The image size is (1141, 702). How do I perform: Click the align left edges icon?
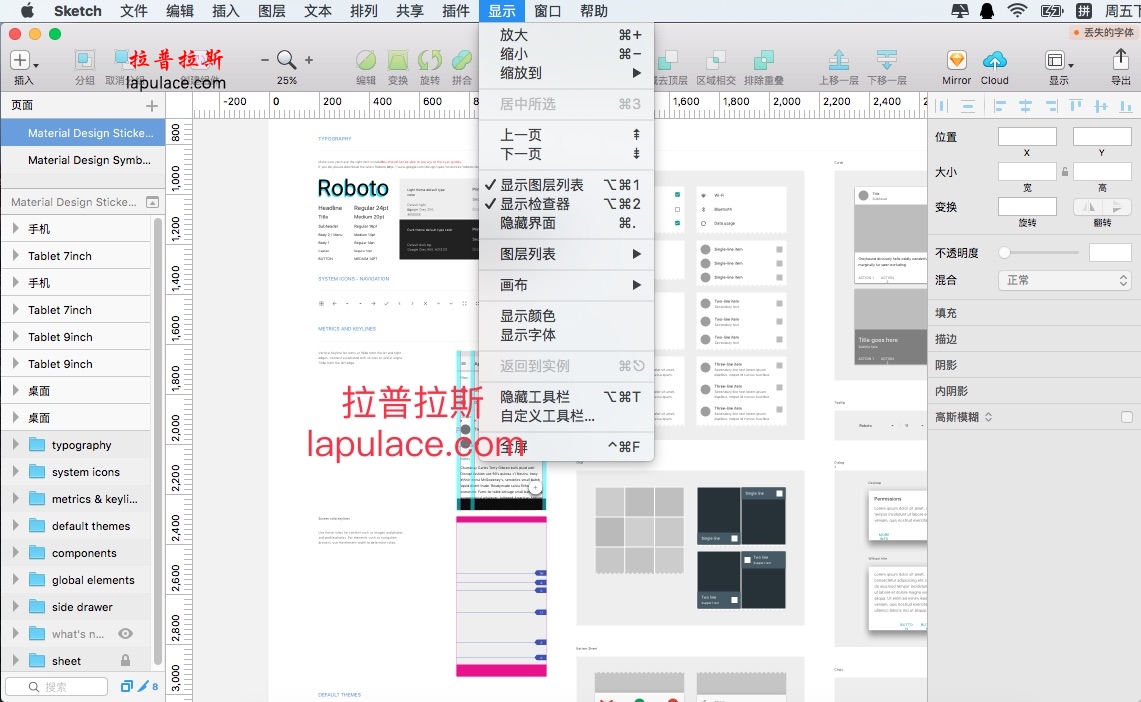click(x=1000, y=106)
